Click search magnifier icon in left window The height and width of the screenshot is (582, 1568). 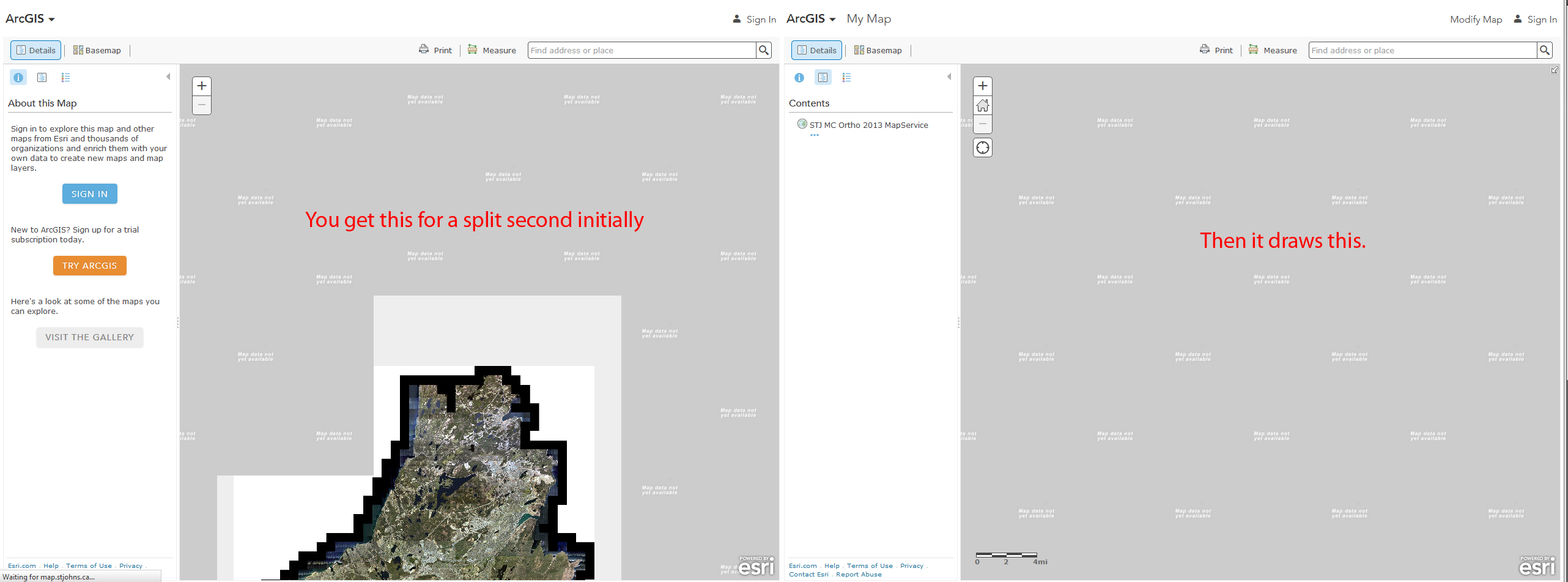point(764,50)
